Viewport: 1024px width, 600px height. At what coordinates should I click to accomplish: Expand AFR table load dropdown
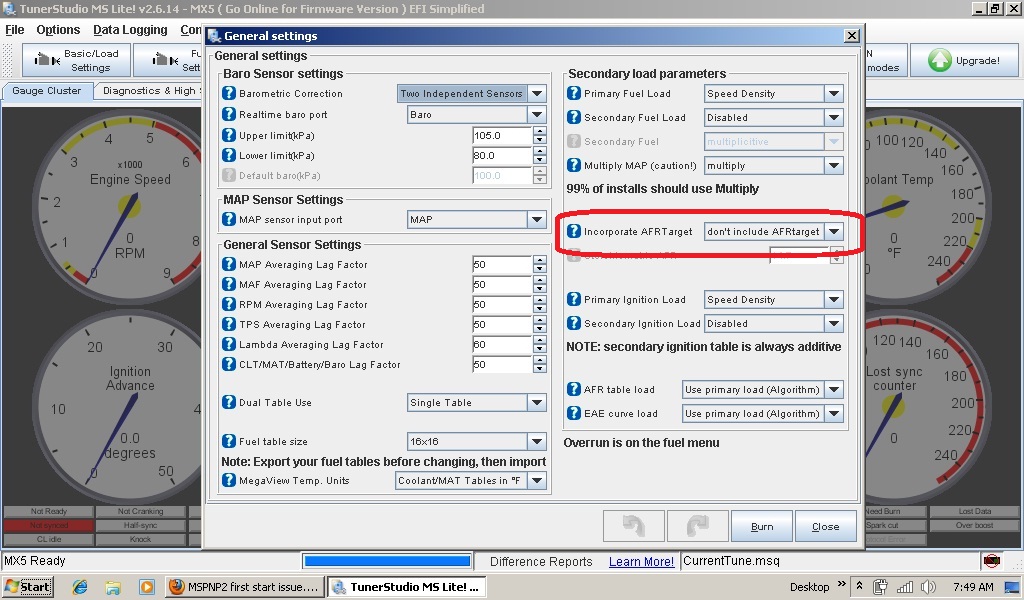pos(834,390)
